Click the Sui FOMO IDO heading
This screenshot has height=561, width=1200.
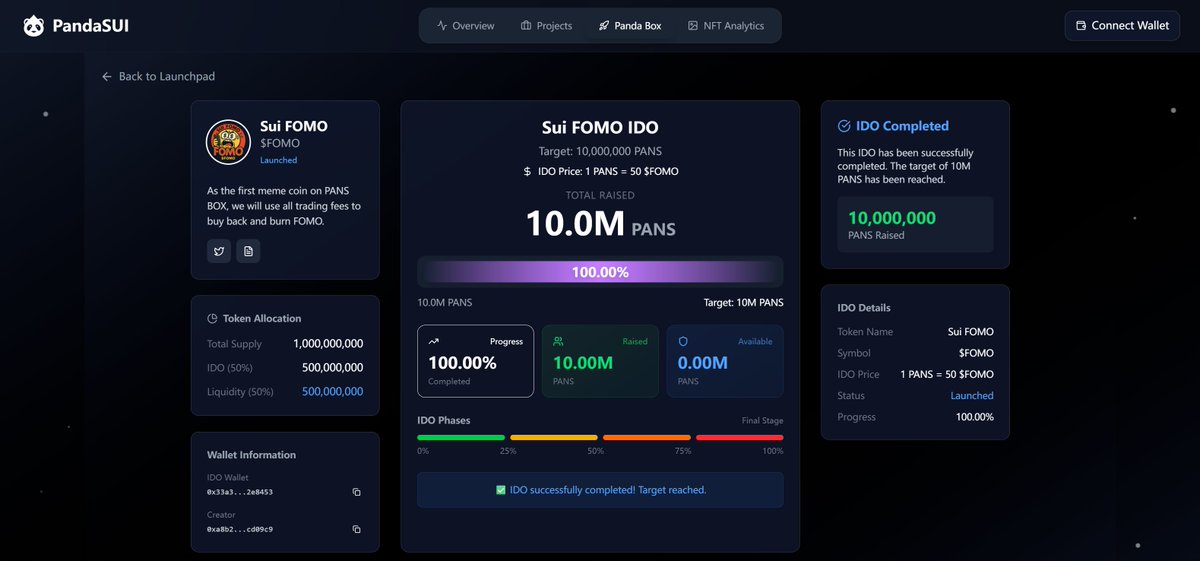(x=600, y=128)
